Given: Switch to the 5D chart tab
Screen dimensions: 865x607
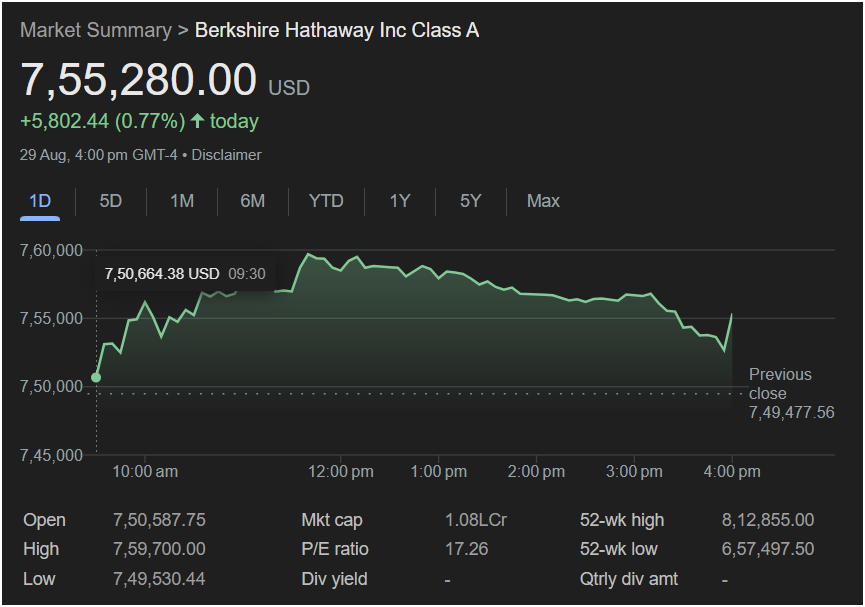Looking at the screenshot, I should pyautogui.click(x=111, y=201).
